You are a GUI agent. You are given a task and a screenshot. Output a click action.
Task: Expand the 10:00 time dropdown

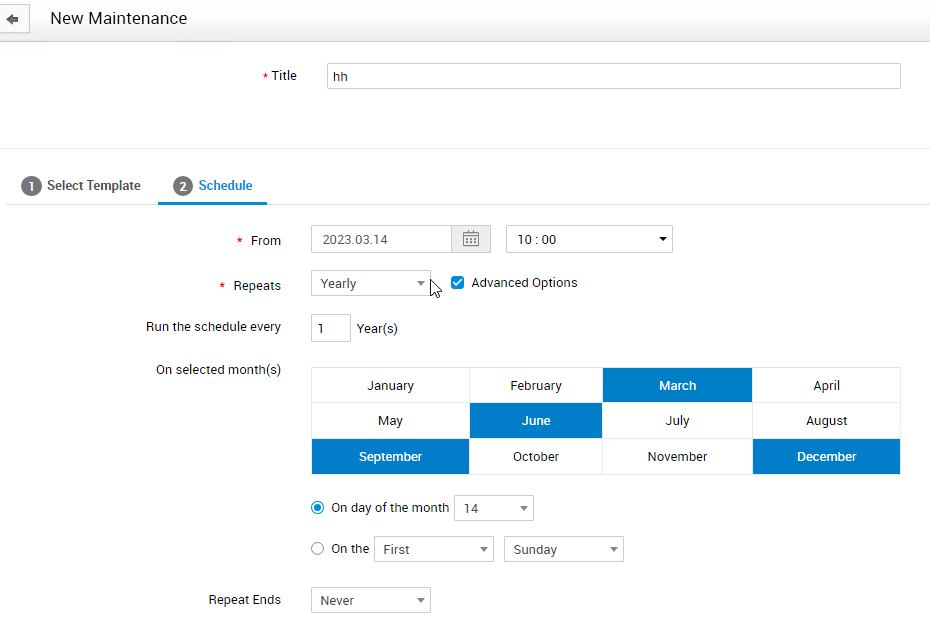[589, 239]
